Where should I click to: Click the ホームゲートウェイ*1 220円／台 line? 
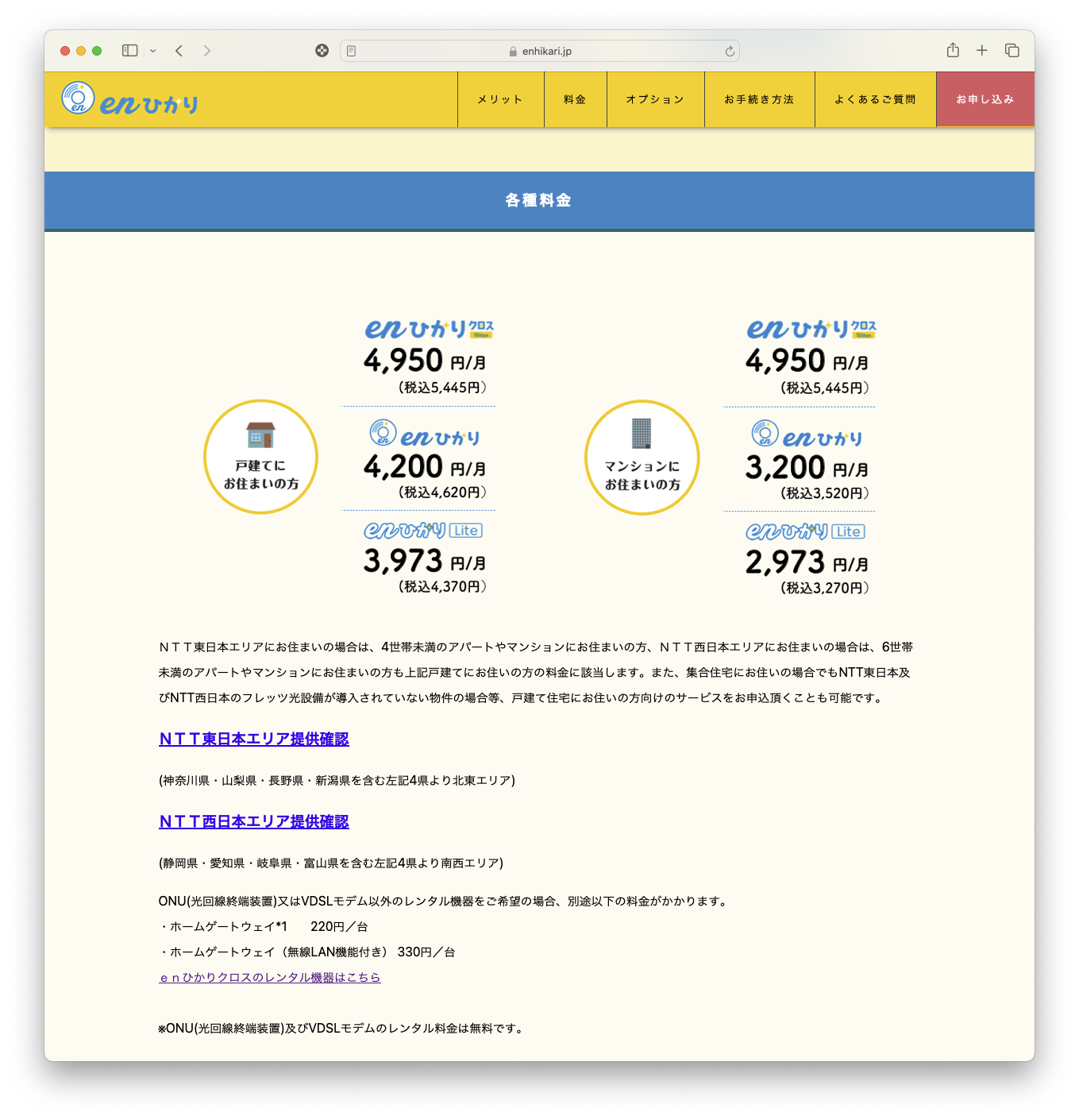[264, 926]
